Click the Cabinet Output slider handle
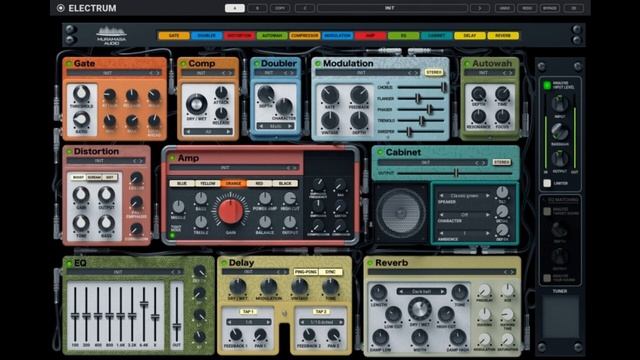Screen dimensions: 640x360 (x=456, y=173)
